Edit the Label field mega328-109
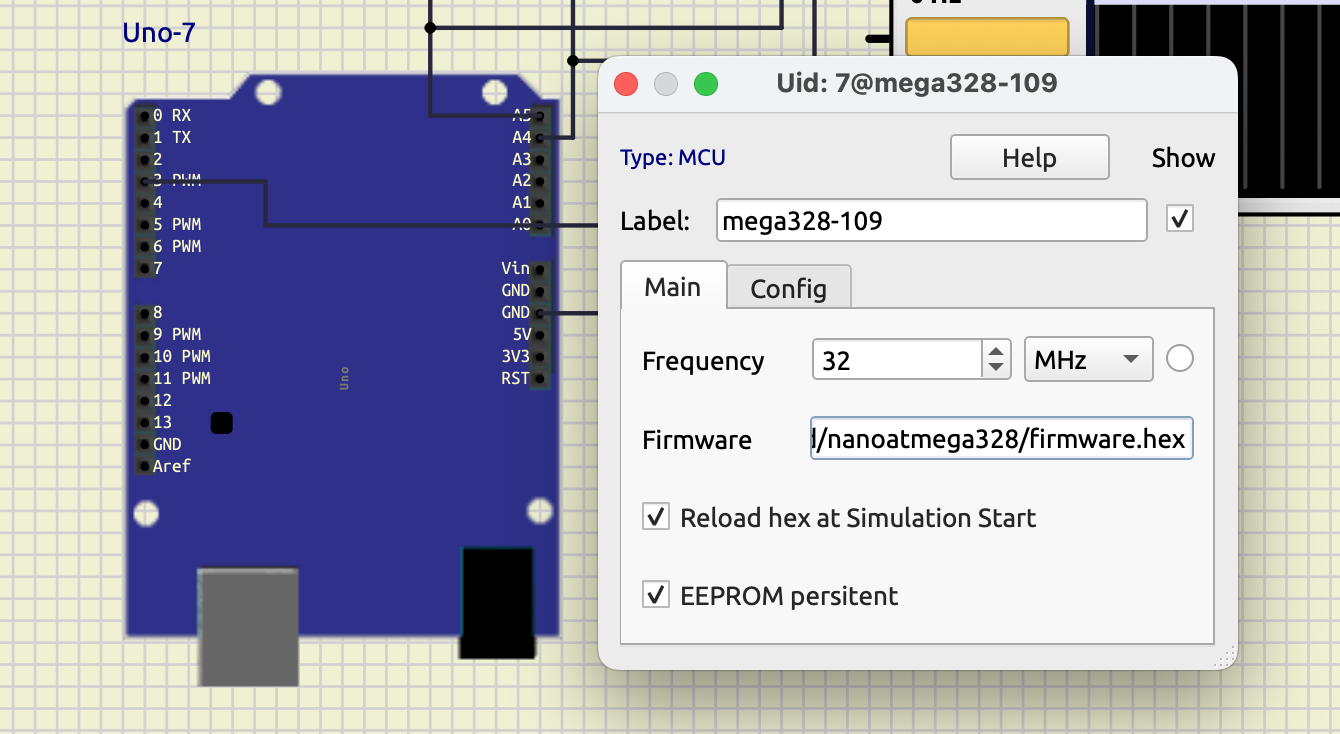The height and width of the screenshot is (734, 1340). [931, 220]
